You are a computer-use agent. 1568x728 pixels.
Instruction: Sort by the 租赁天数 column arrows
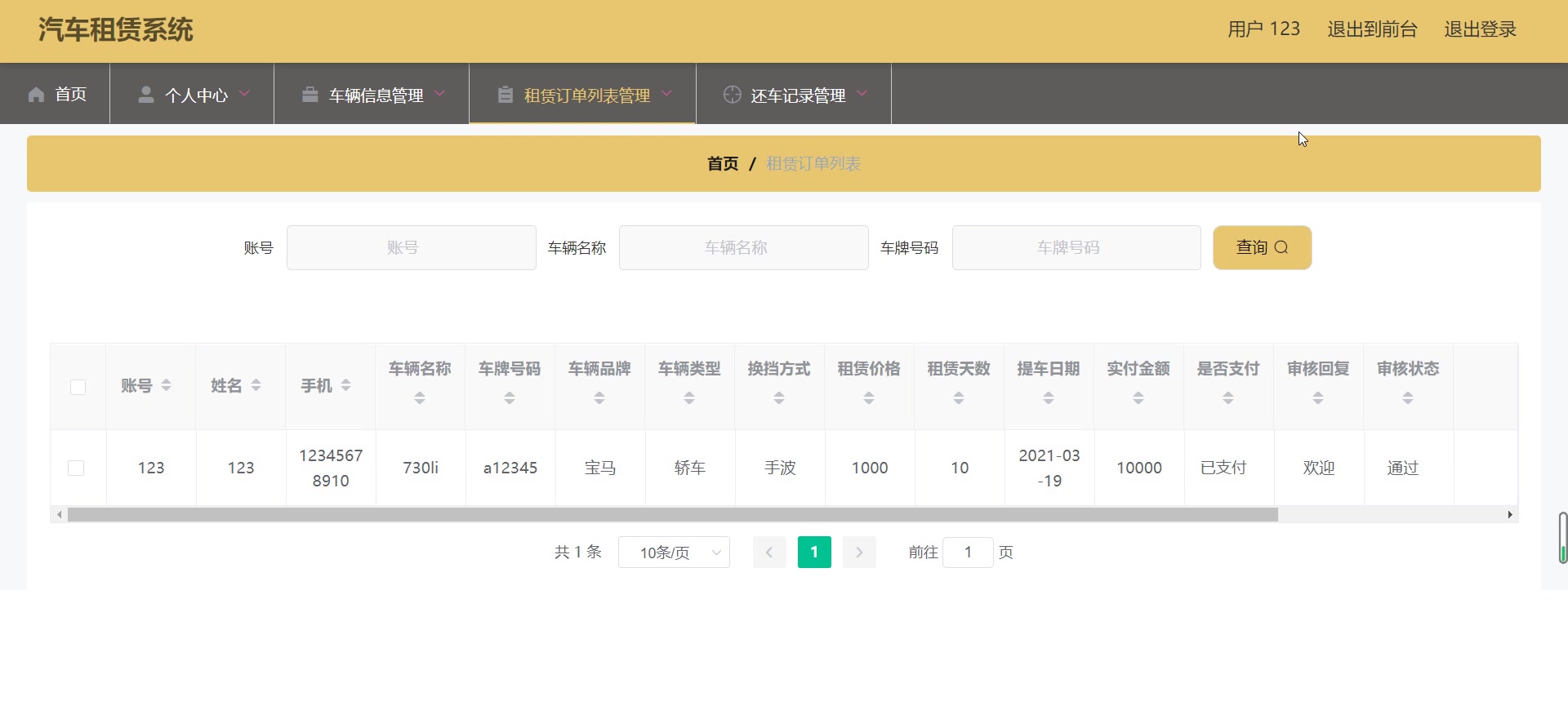(959, 398)
